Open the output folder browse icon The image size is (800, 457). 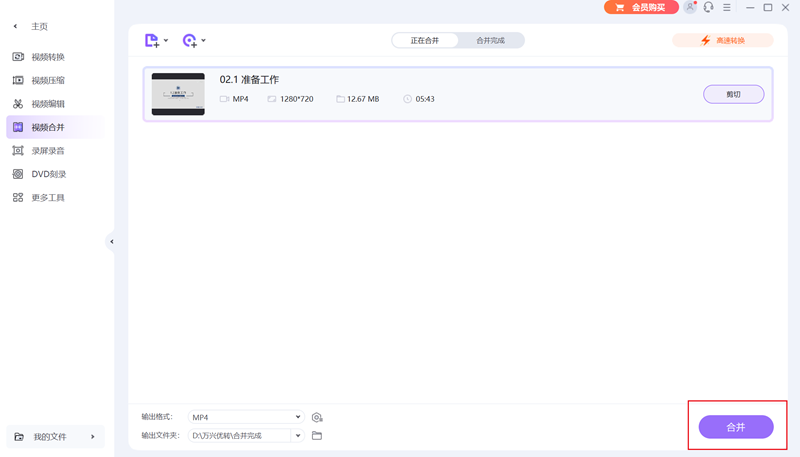(x=317, y=436)
